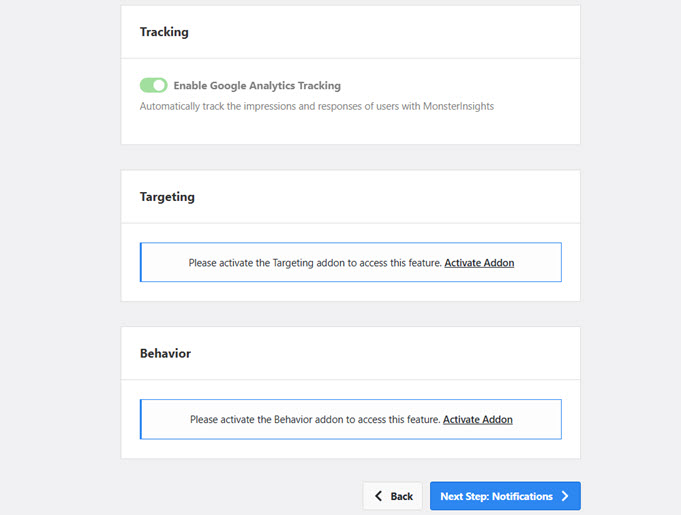Click the MonsterInsights tracking description text
This screenshot has width=681, height=515.
click(x=316, y=106)
